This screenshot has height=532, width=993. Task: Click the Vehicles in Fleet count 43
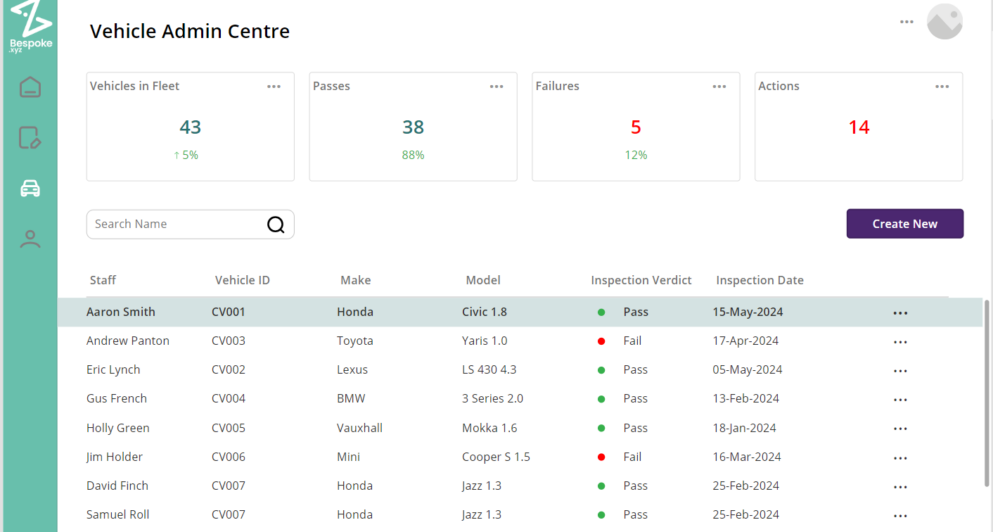tap(190, 127)
